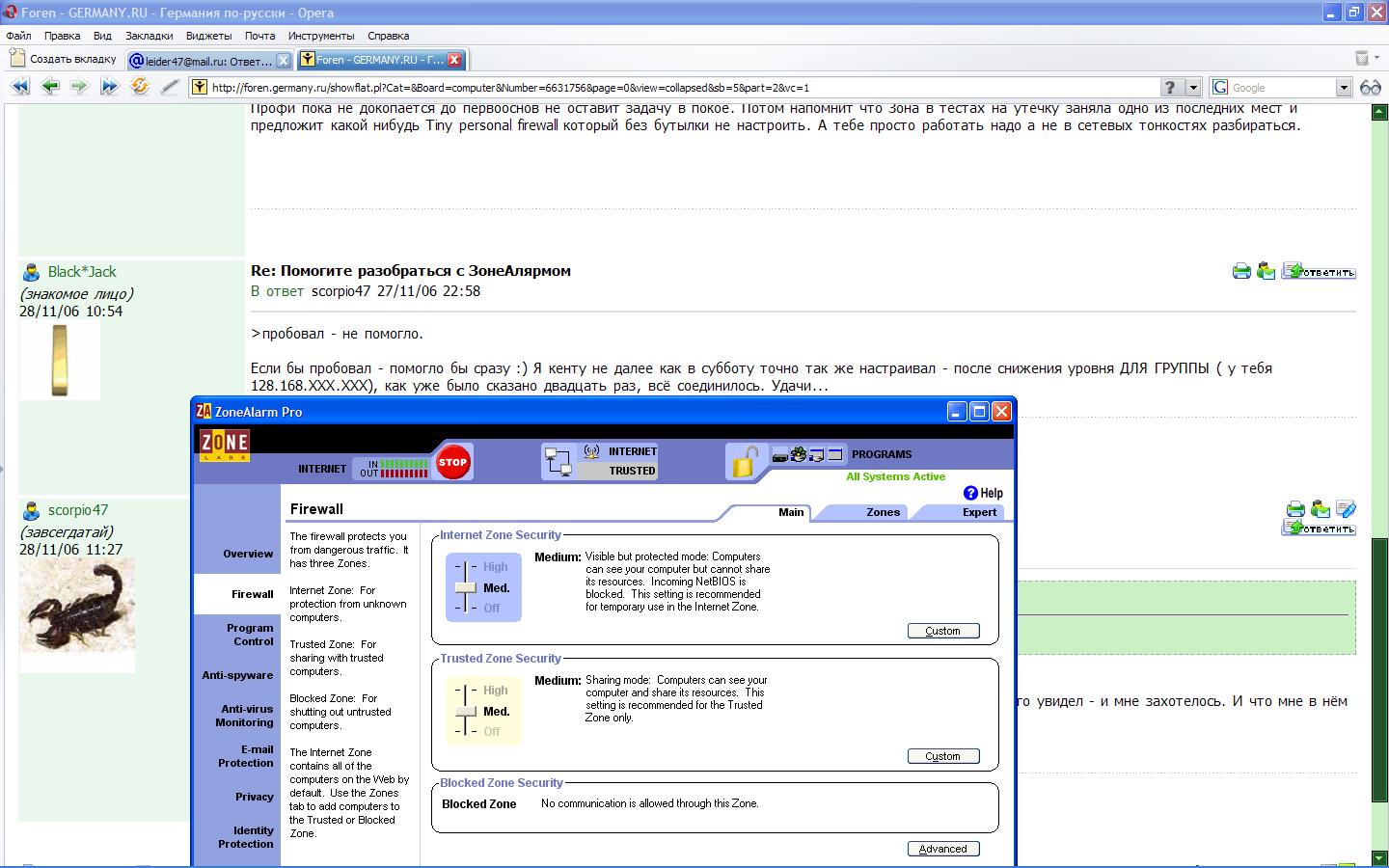The height and width of the screenshot is (868, 1389).
Task: Click the Internet Zone slider Med. handle
Action: click(x=466, y=587)
